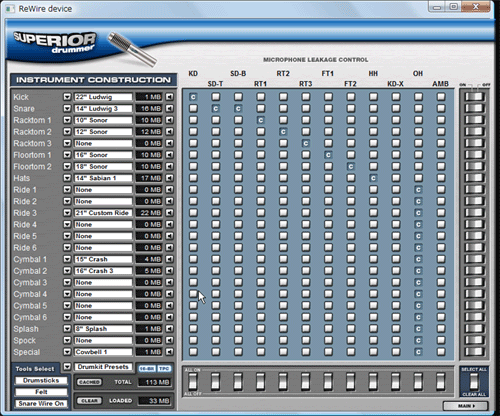
Task: Open the Snare instrument dropdown arrow
Action: coord(67,109)
